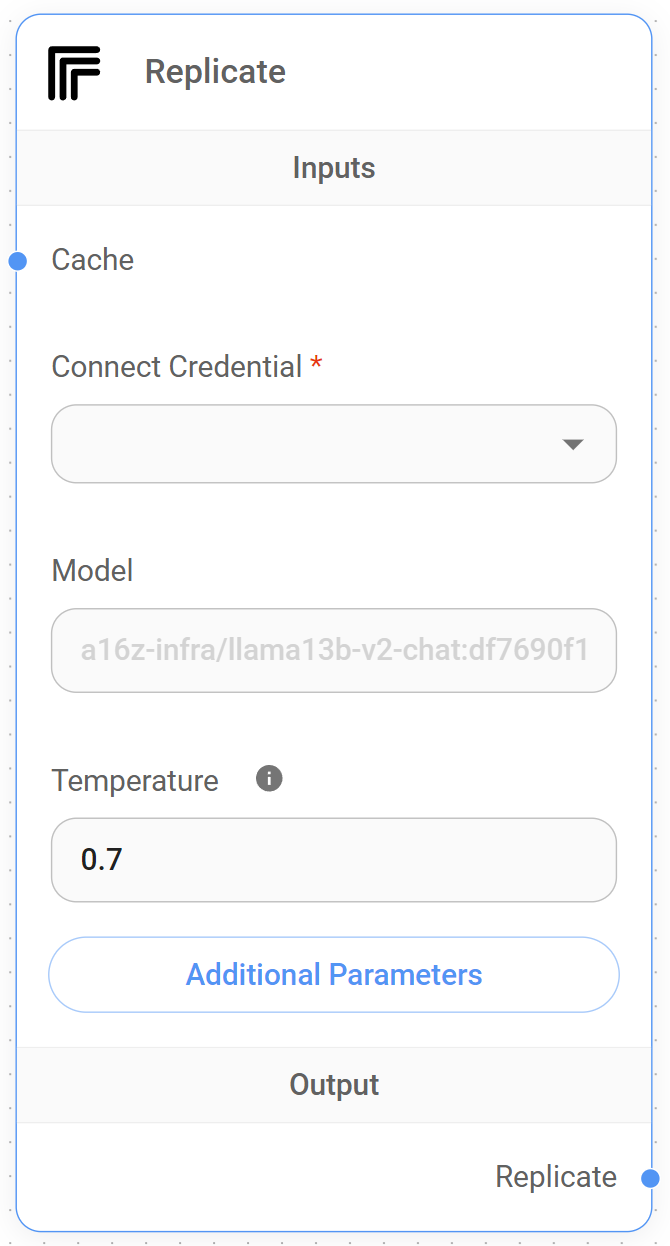Click the Model label
670x1246 pixels.
(x=92, y=571)
